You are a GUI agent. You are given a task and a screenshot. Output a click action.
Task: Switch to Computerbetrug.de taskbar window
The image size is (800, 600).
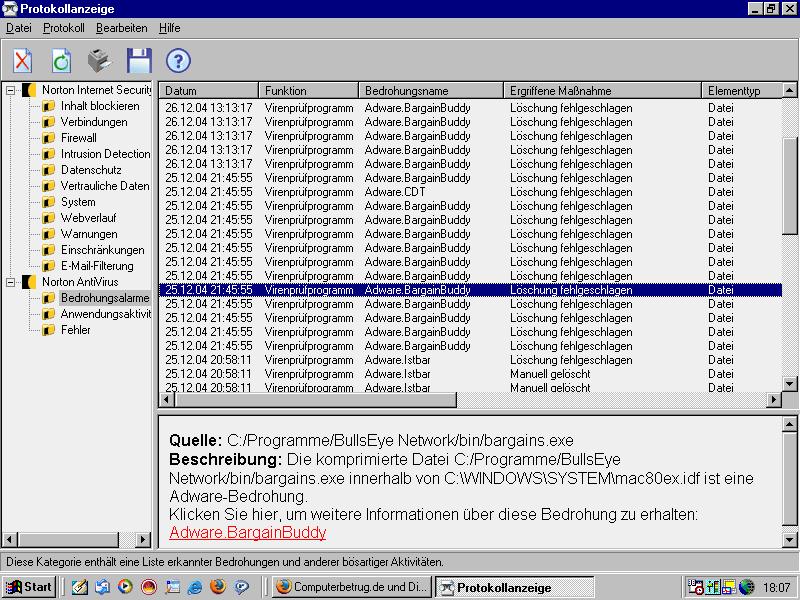(x=351, y=587)
